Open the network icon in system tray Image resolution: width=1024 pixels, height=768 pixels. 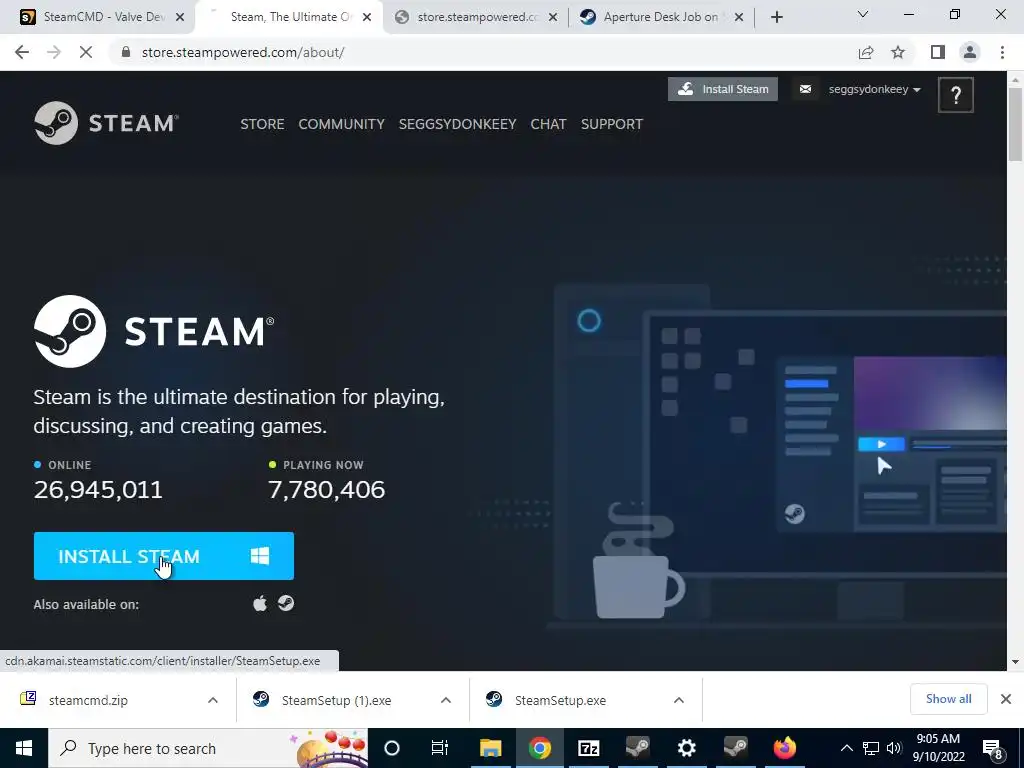point(871,748)
